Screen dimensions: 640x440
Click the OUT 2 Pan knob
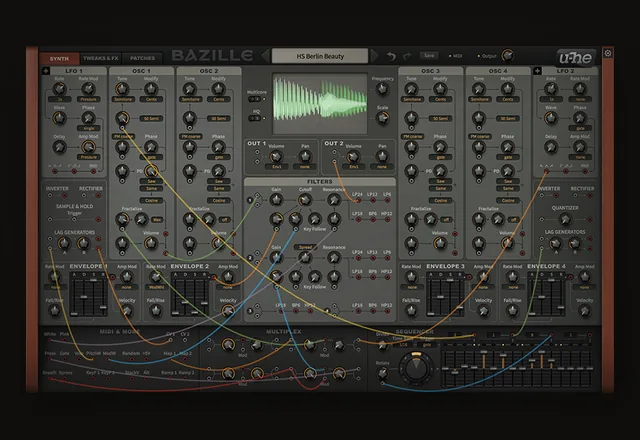[382, 156]
